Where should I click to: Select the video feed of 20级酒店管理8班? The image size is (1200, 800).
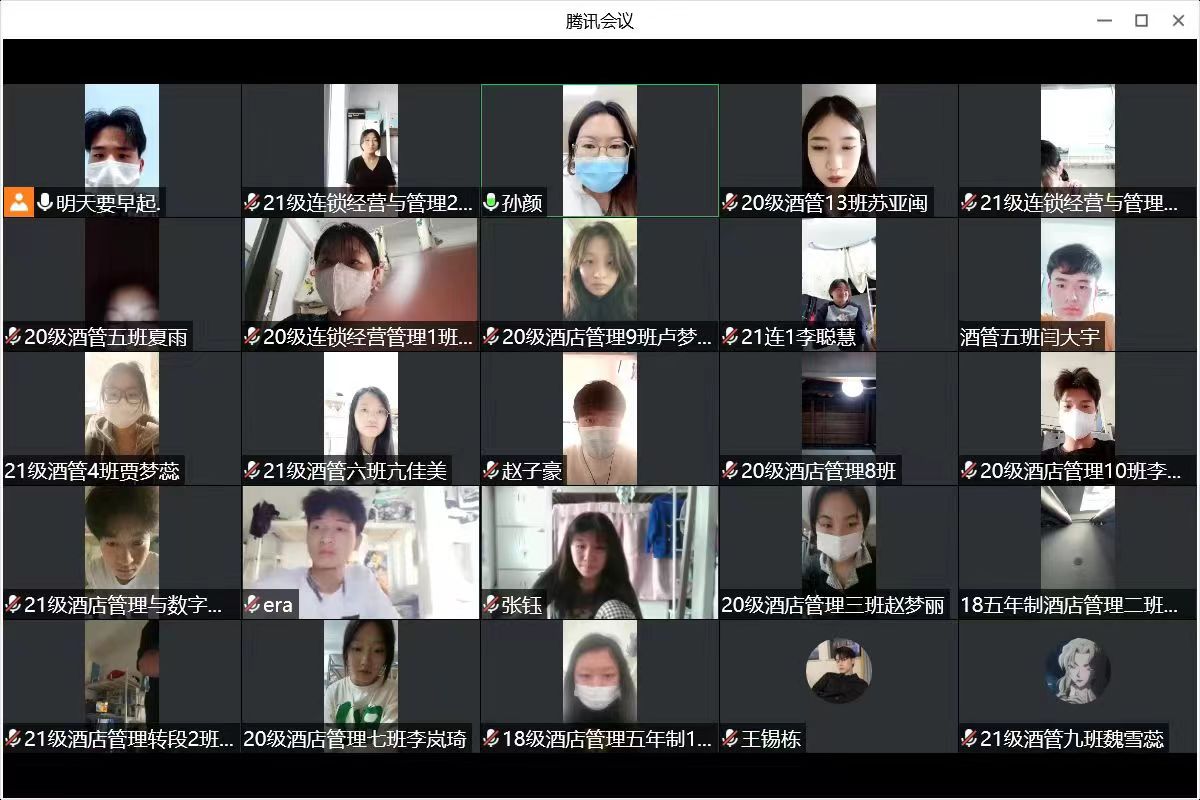[839, 419]
